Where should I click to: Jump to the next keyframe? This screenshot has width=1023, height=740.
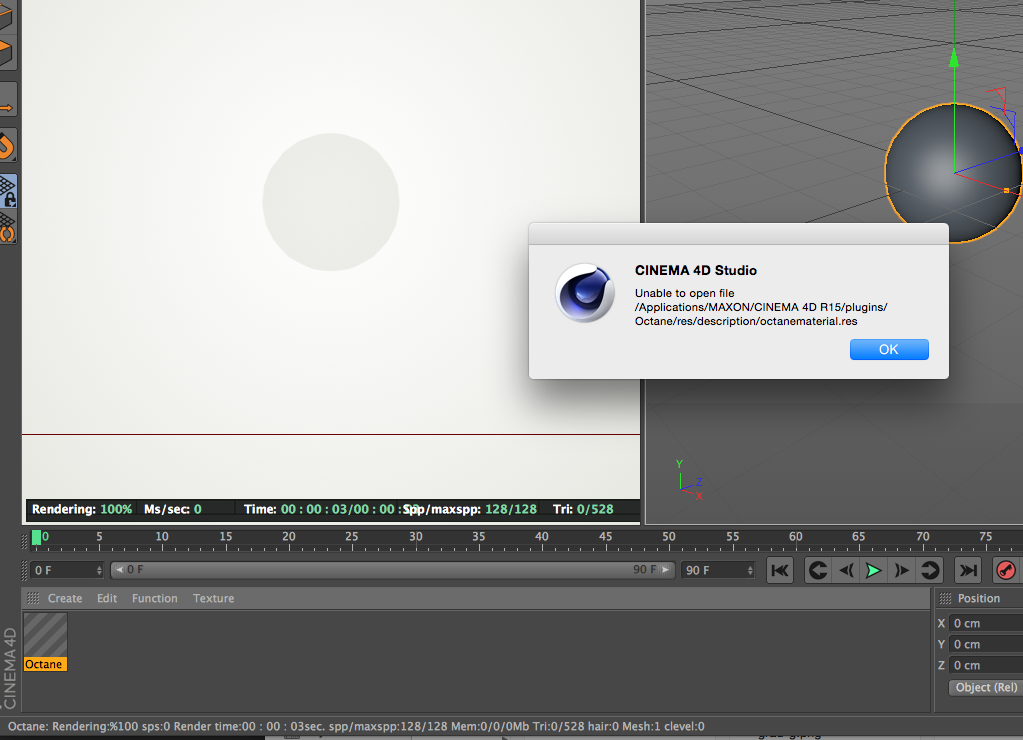930,570
